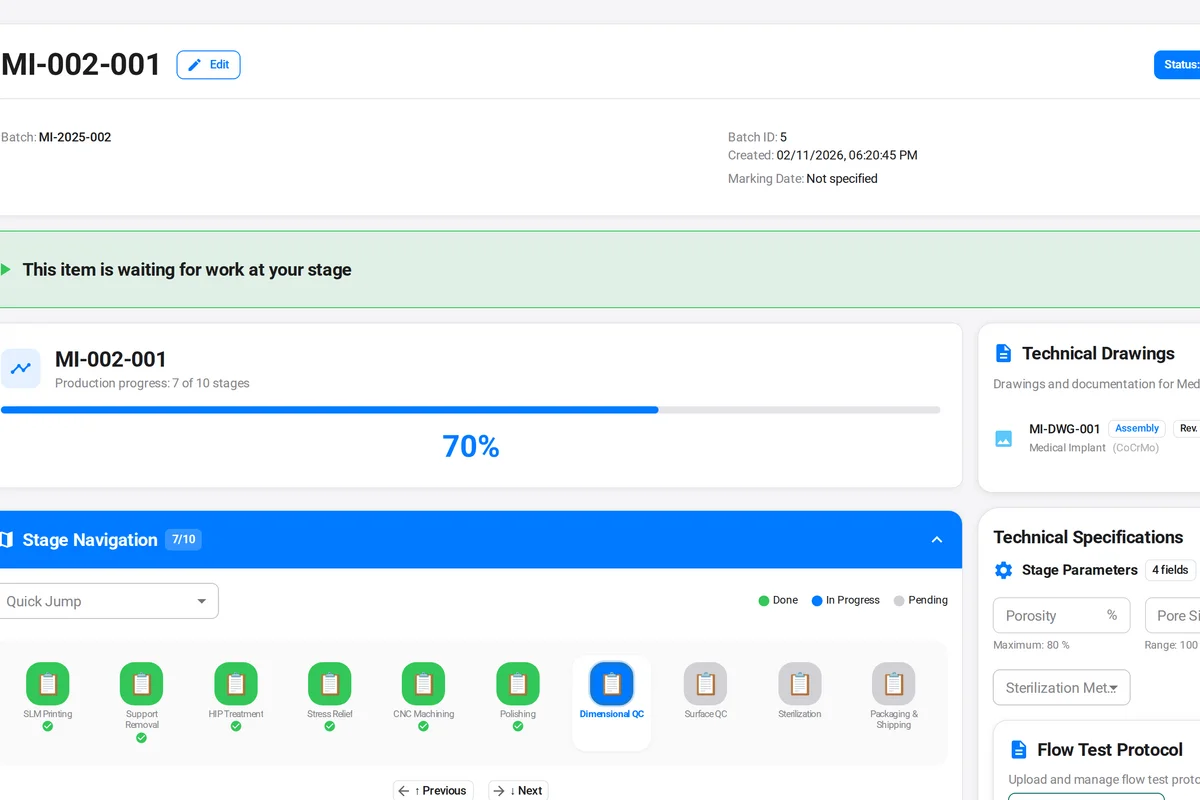This screenshot has height=800, width=1200.
Task: Click the 70% production progress bar
Action: click(470, 410)
